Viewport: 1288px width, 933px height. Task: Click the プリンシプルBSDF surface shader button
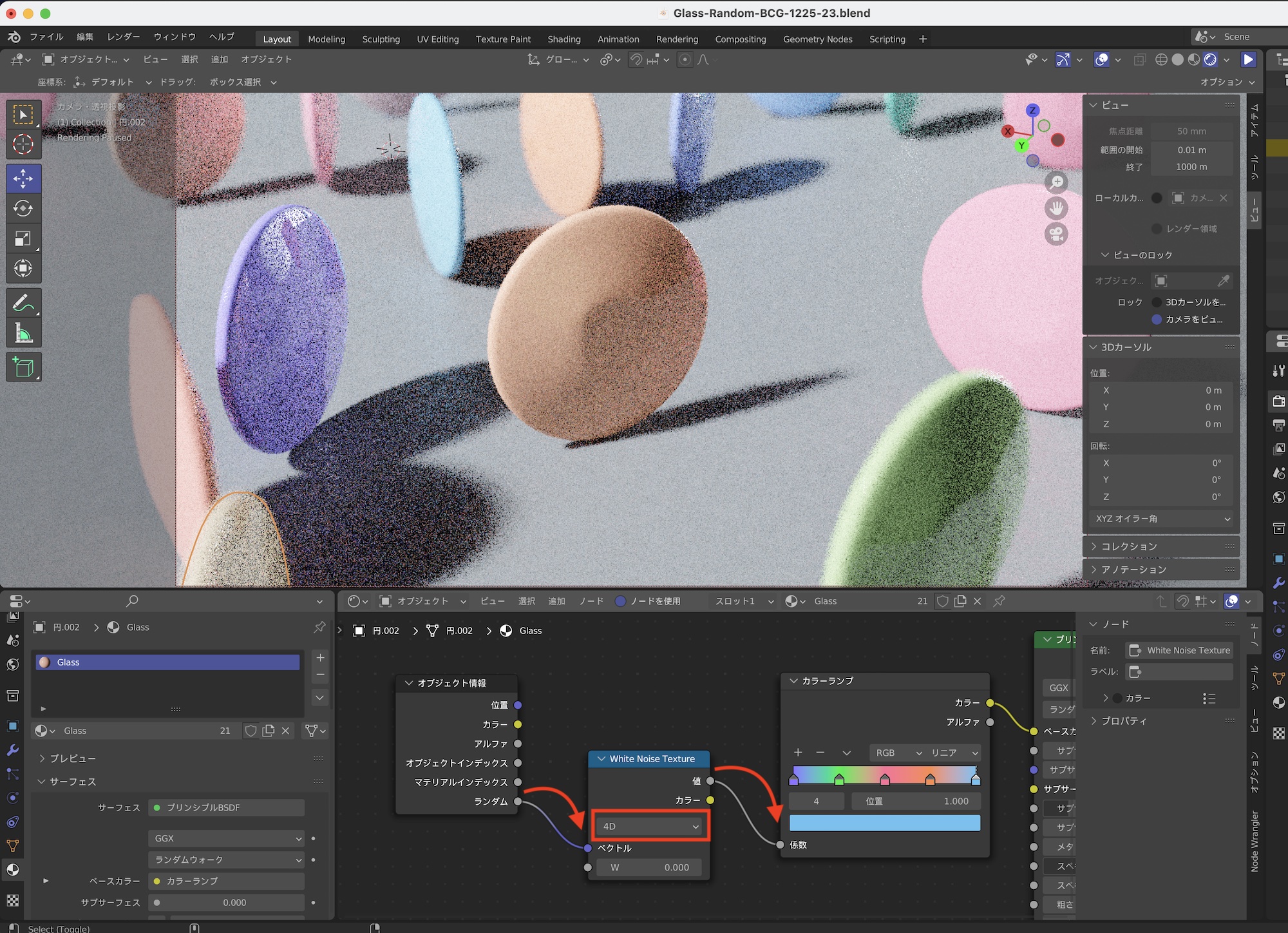click(x=227, y=807)
